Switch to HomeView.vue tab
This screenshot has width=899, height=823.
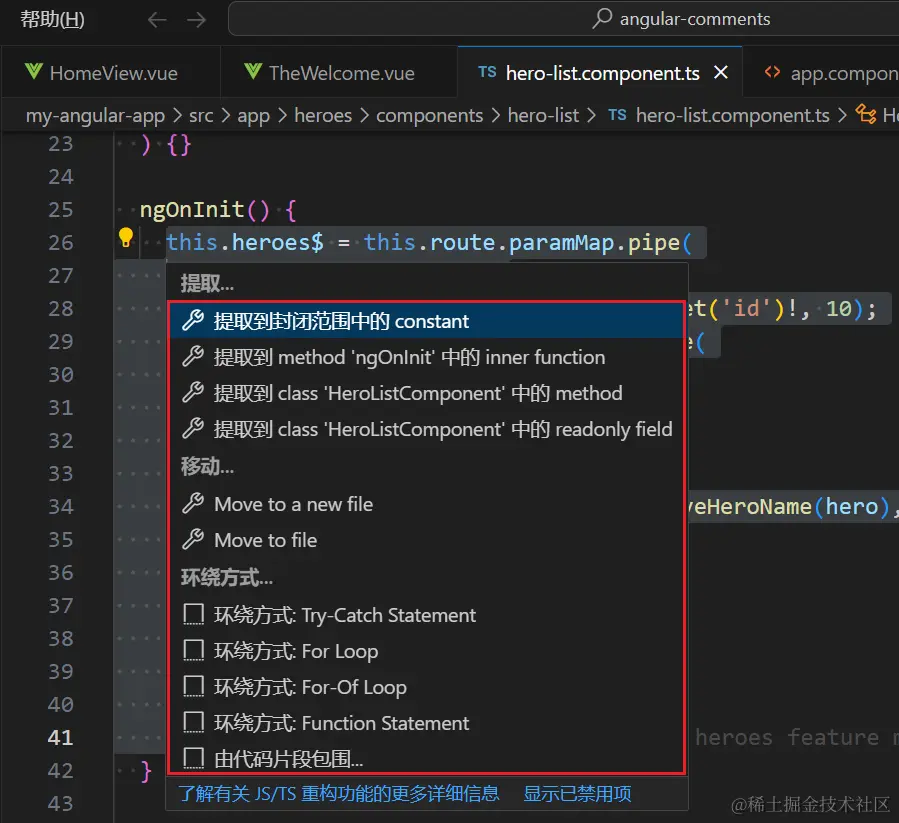click(111, 72)
